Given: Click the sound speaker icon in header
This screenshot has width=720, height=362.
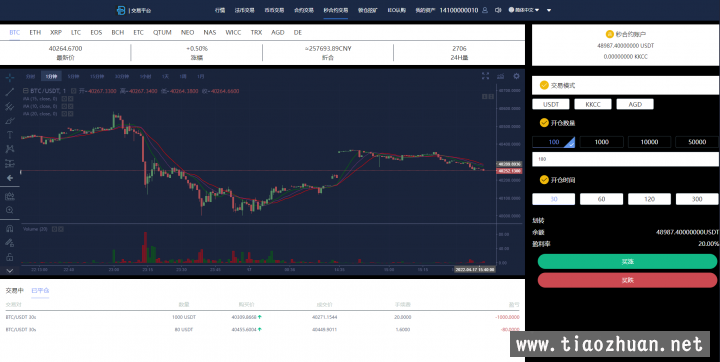Looking at the screenshot, I should (498, 10).
